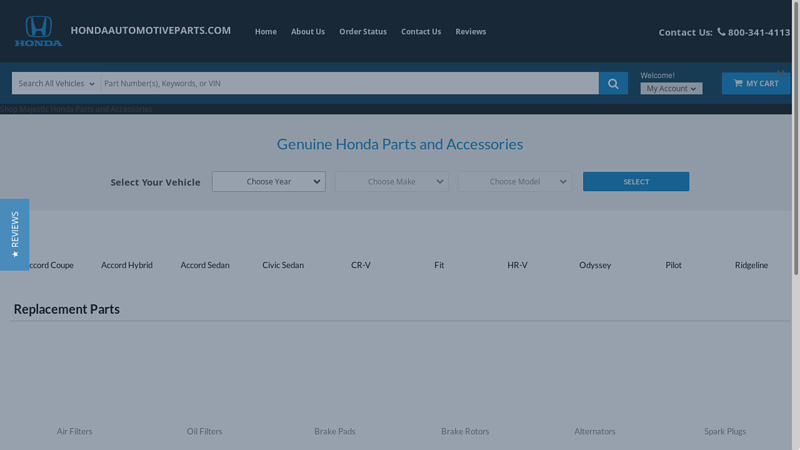The width and height of the screenshot is (800, 450).
Task: Select the Accord Hybrid model
Action: (127, 265)
